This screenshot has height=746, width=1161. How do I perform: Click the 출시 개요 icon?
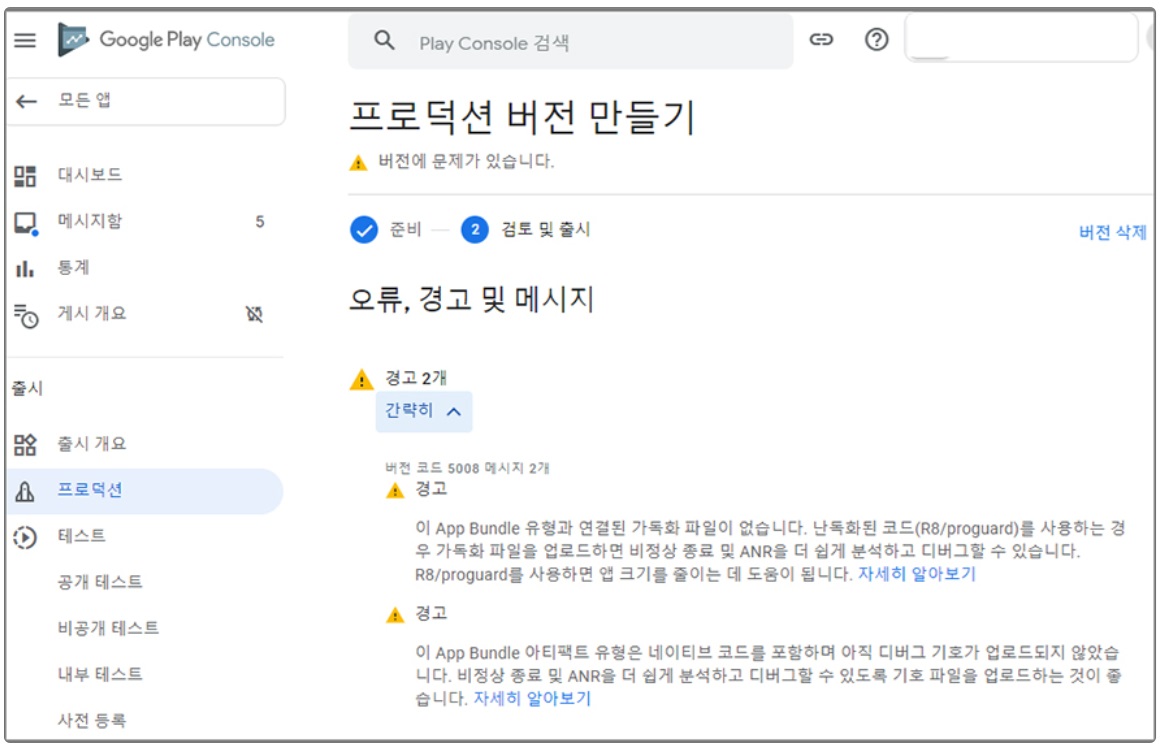pos(25,444)
